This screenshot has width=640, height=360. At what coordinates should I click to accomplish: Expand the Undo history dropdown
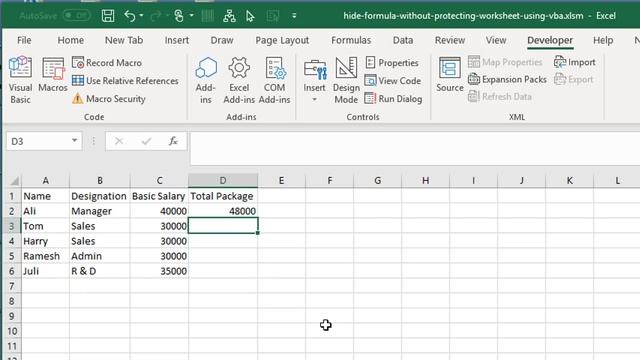tap(141, 16)
